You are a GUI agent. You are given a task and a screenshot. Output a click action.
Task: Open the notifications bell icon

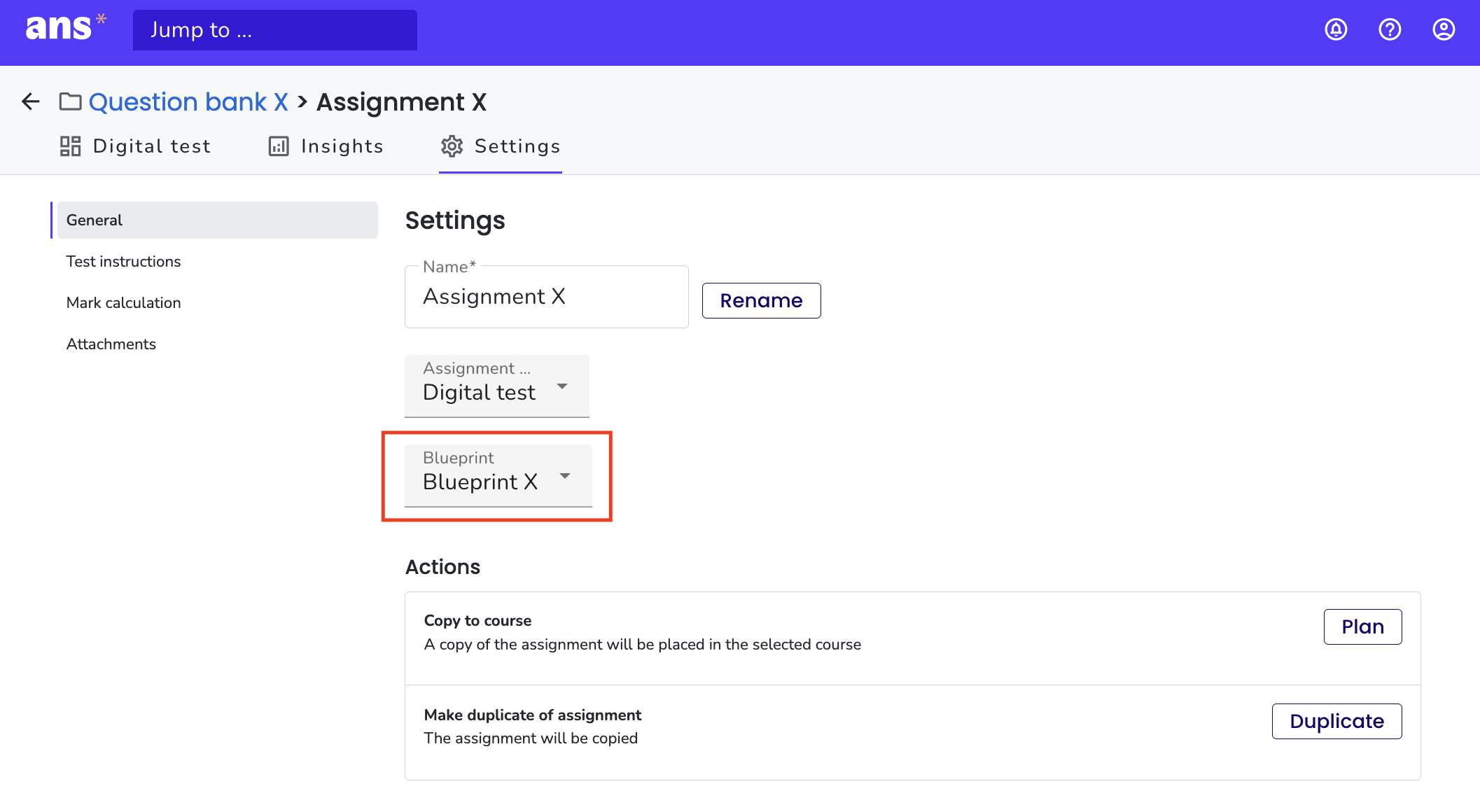(x=1336, y=29)
